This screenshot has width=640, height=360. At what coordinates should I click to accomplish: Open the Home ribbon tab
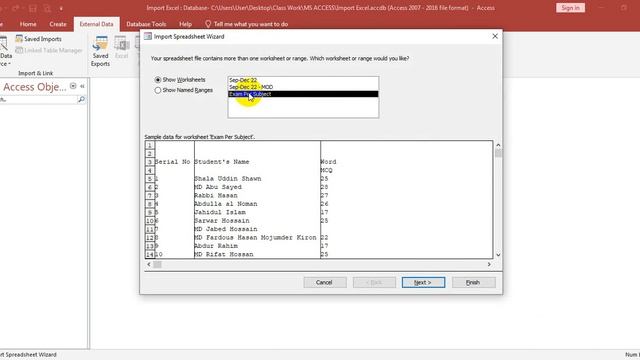28,24
